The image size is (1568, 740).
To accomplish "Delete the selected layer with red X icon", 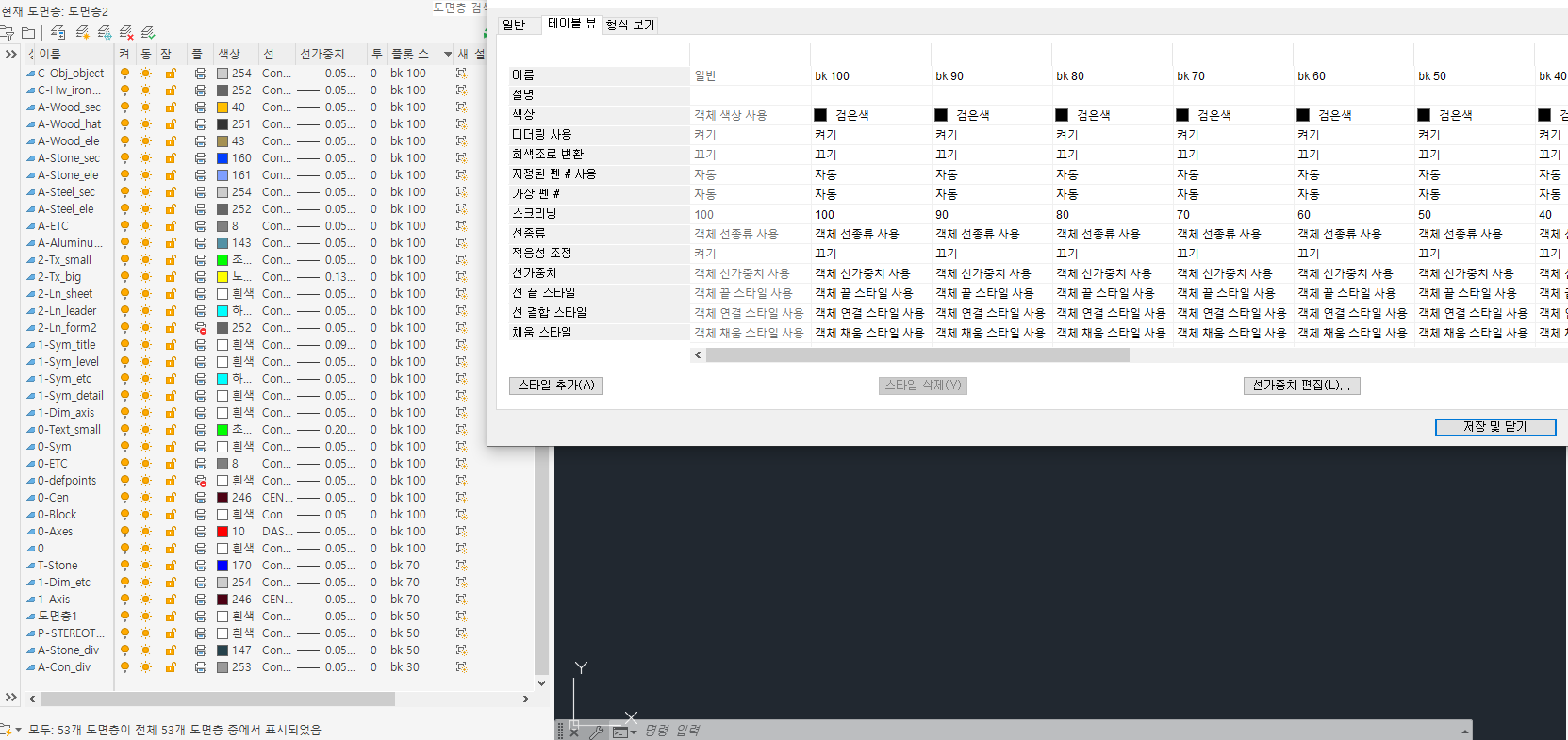I will (x=126, y=33).
